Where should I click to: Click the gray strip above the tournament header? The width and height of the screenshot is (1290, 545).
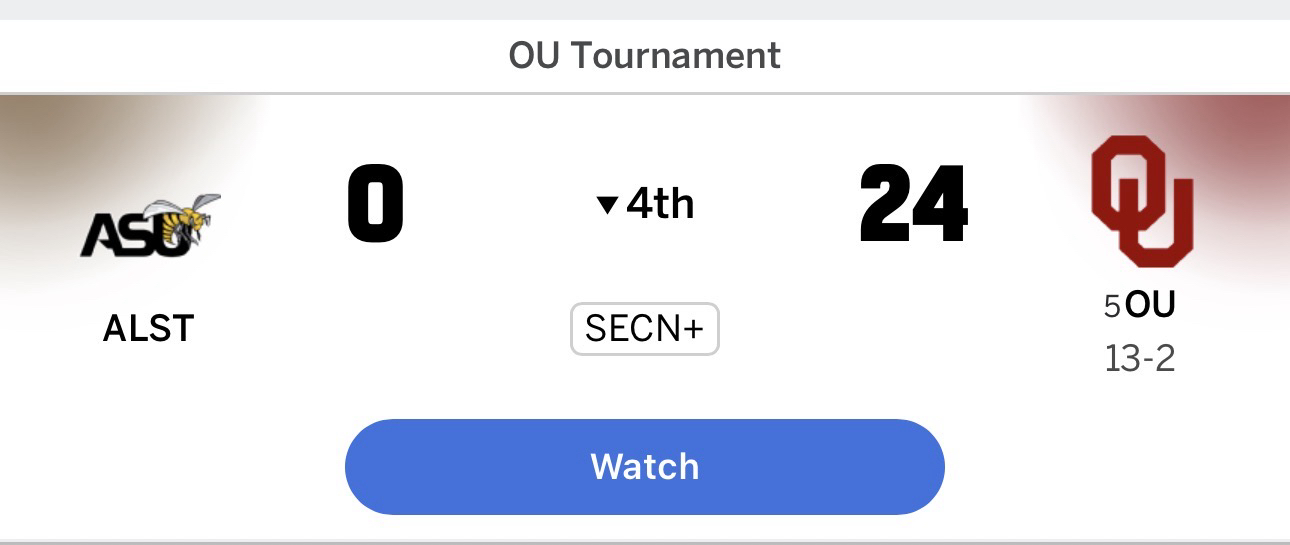645,9
